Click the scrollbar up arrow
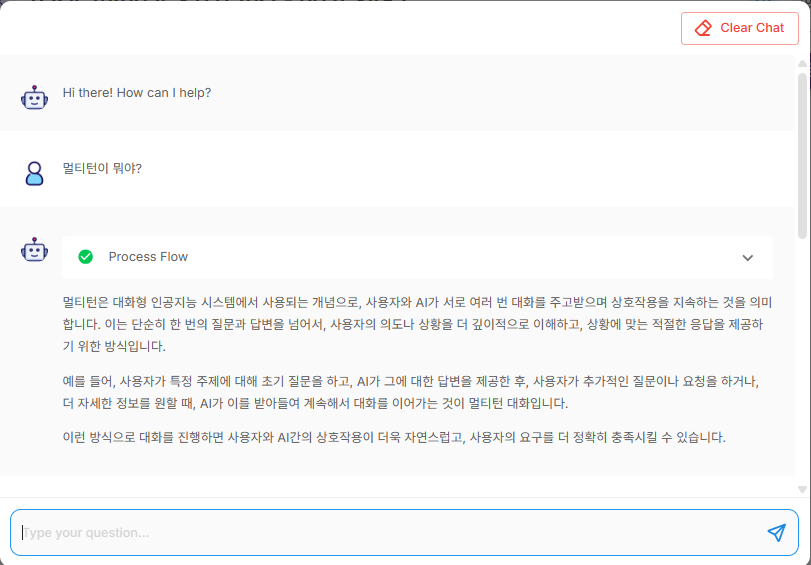Viewport: 811px width, 565px height. click(802, 63)
